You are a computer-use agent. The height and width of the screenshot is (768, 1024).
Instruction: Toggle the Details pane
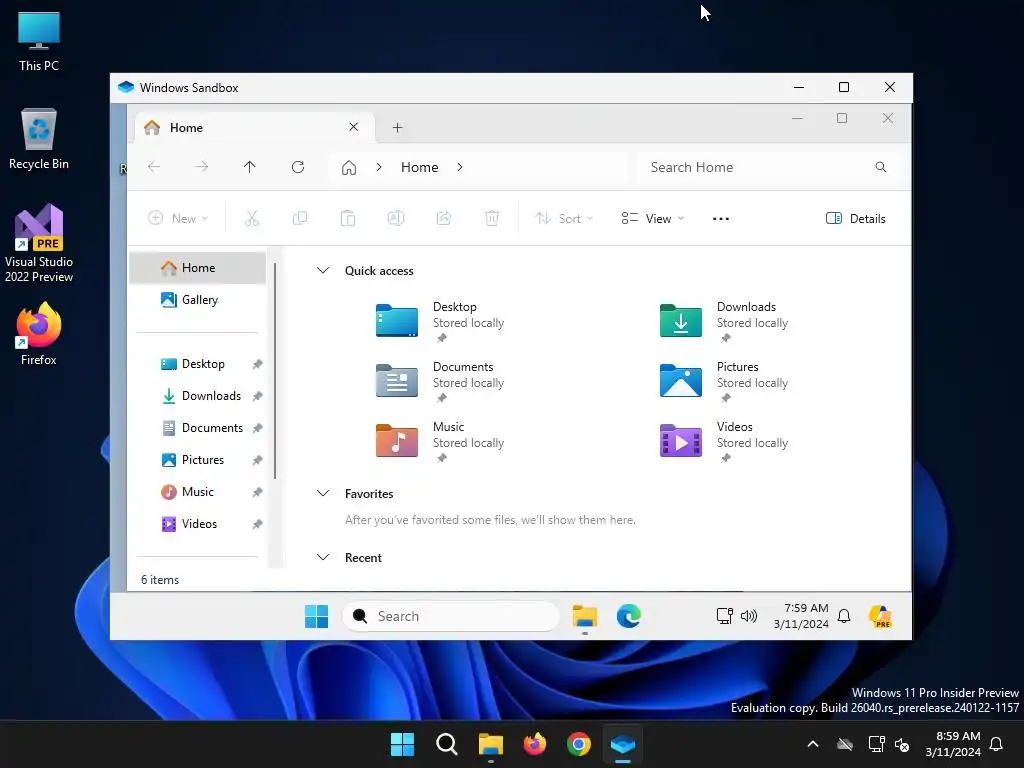pyautogui.click(x=856, y=219)
